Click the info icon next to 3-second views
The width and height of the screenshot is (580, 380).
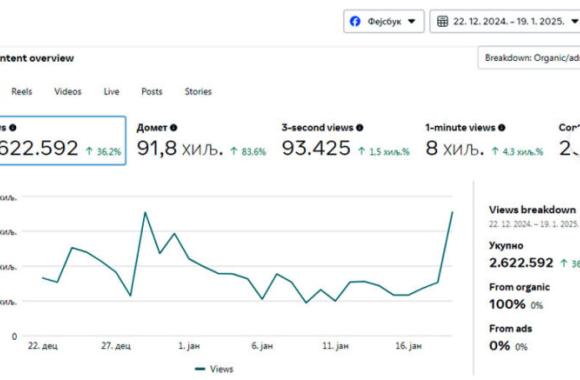(360, 128)
